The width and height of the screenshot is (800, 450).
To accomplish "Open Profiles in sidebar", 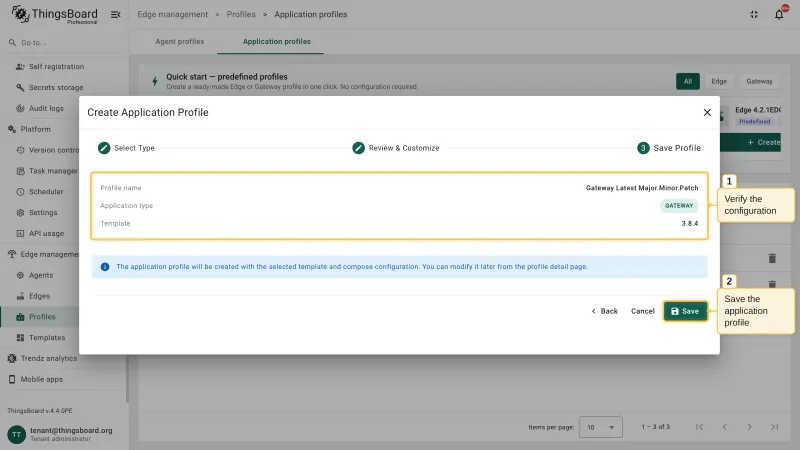I will pos(41,317).
